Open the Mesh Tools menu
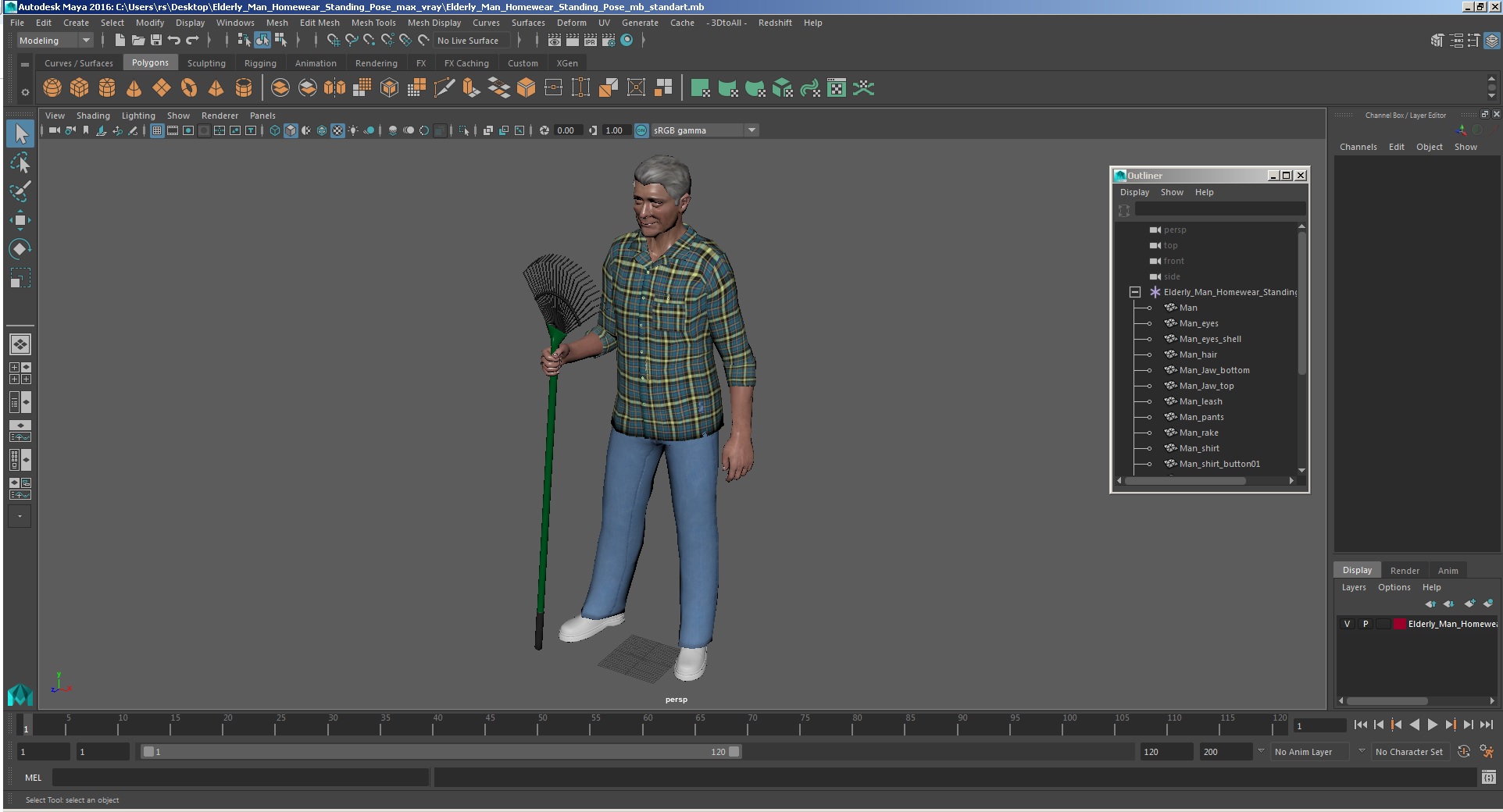The image size is (1503, 812). [x=373, y=23]
